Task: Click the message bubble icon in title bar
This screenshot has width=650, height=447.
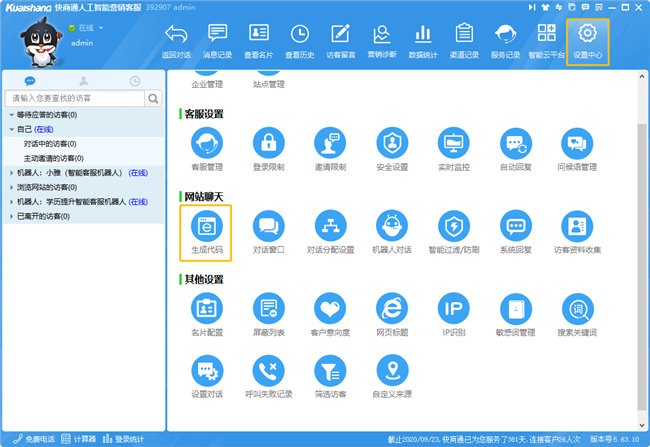Action: (x=585, y=7)
